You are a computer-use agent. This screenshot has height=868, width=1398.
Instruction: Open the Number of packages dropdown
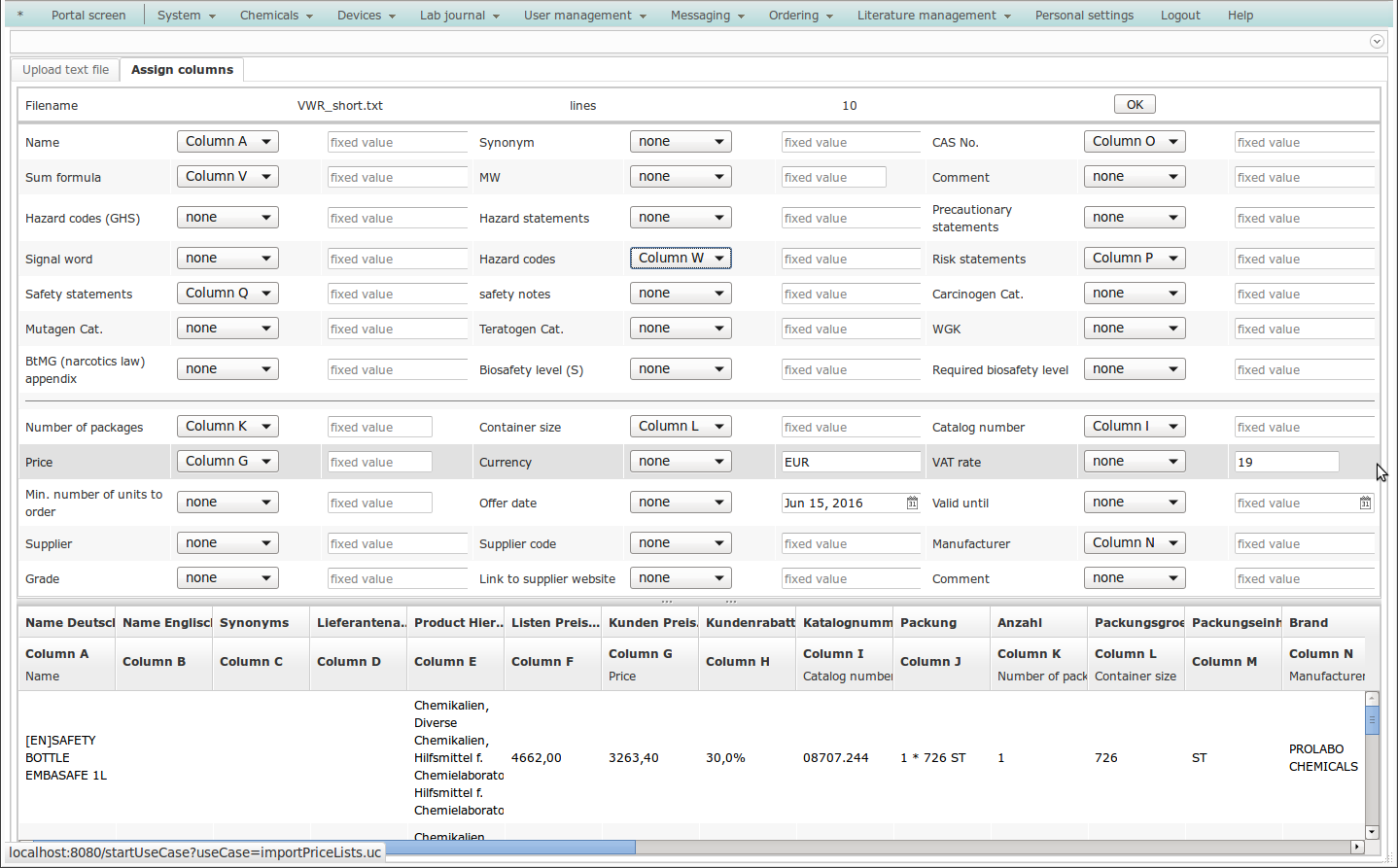click(227, 426)
